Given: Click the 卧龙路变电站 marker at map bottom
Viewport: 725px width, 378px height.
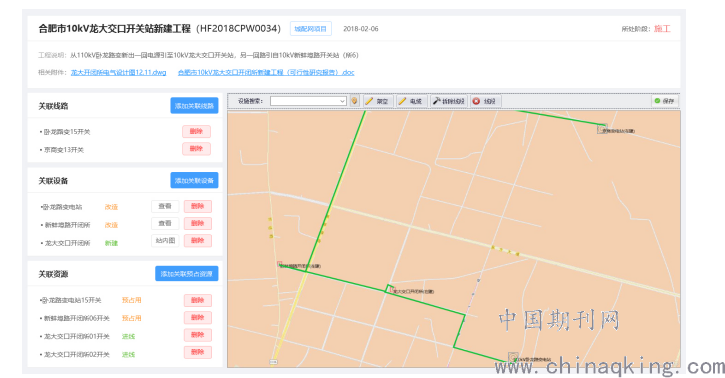Looking at the screenshot, I should pyautogui.click(x=513, y=358).
